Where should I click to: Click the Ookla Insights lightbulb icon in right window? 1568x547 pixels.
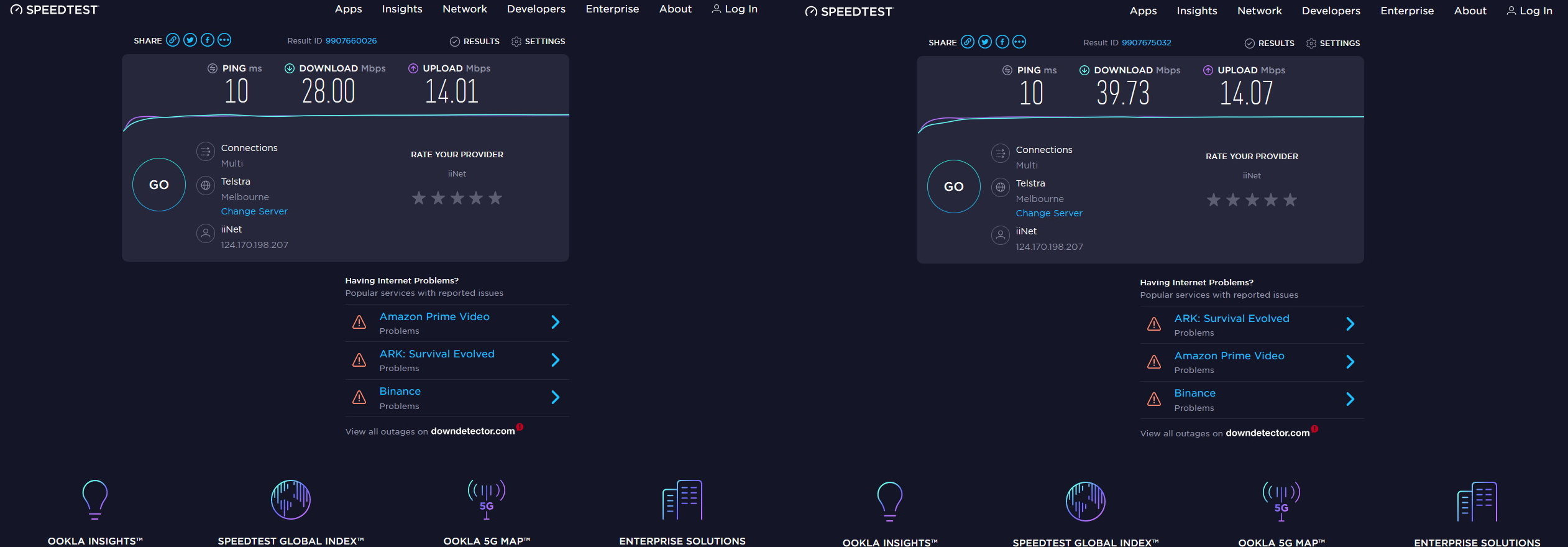pos(890,501)
